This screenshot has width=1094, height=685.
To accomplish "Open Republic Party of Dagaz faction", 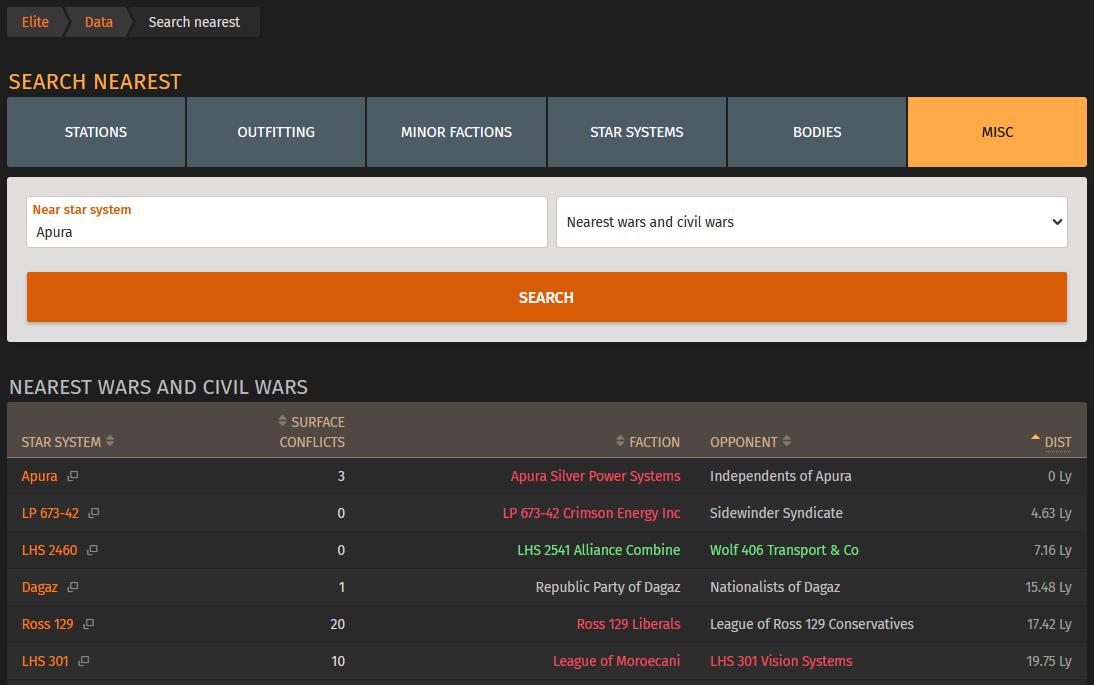I will (x=608, y=587).
